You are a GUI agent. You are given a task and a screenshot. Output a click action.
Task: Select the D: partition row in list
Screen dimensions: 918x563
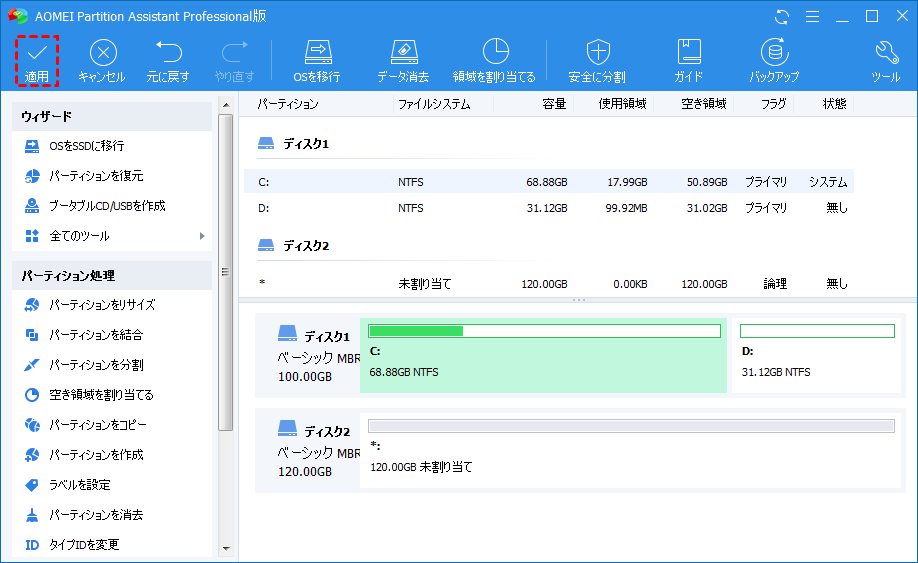(x=549, y=208)
